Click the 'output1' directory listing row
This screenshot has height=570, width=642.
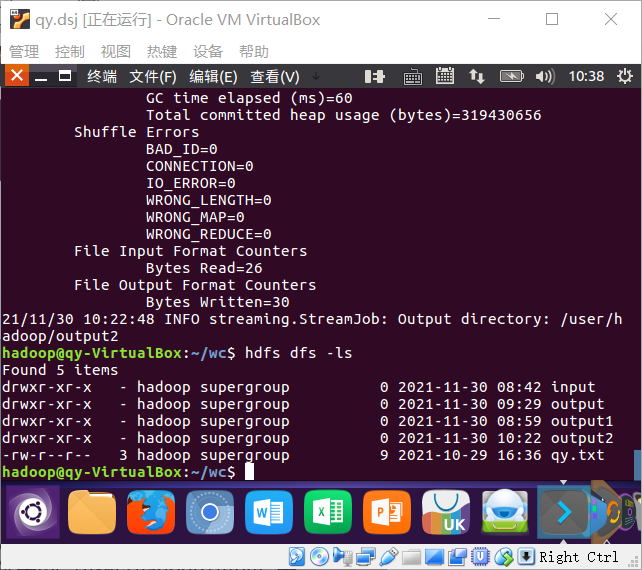[x=307, y=421]
